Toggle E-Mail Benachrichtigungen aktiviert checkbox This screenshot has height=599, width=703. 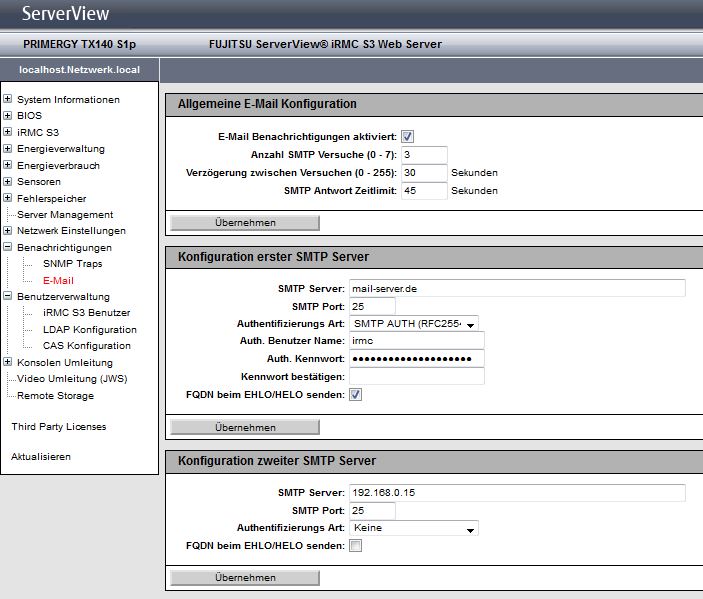[408, 136]
